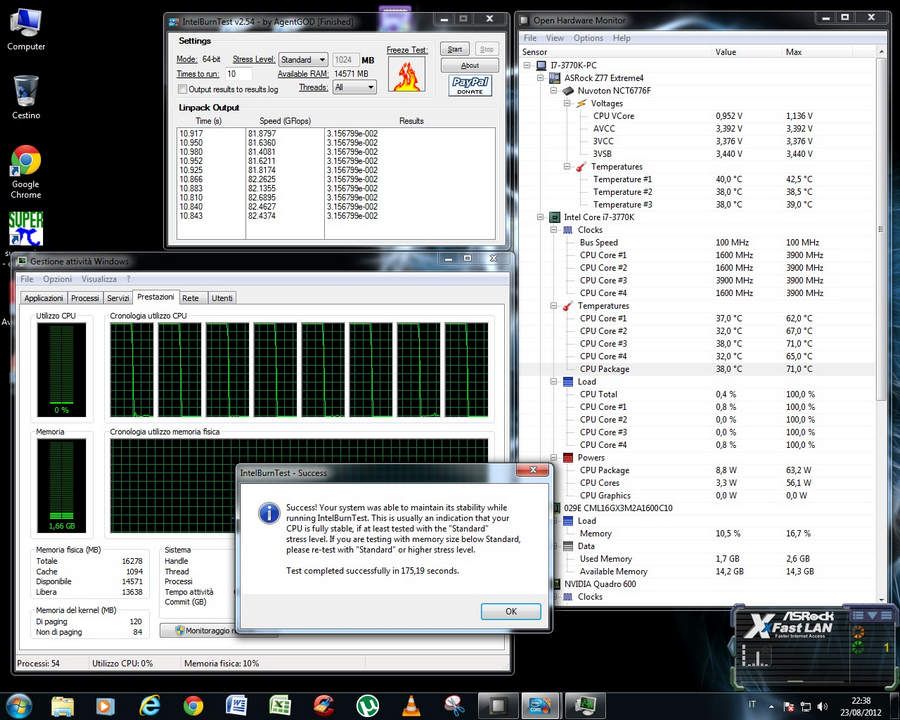Click the IT language indicator in the tray

(752, 704)
